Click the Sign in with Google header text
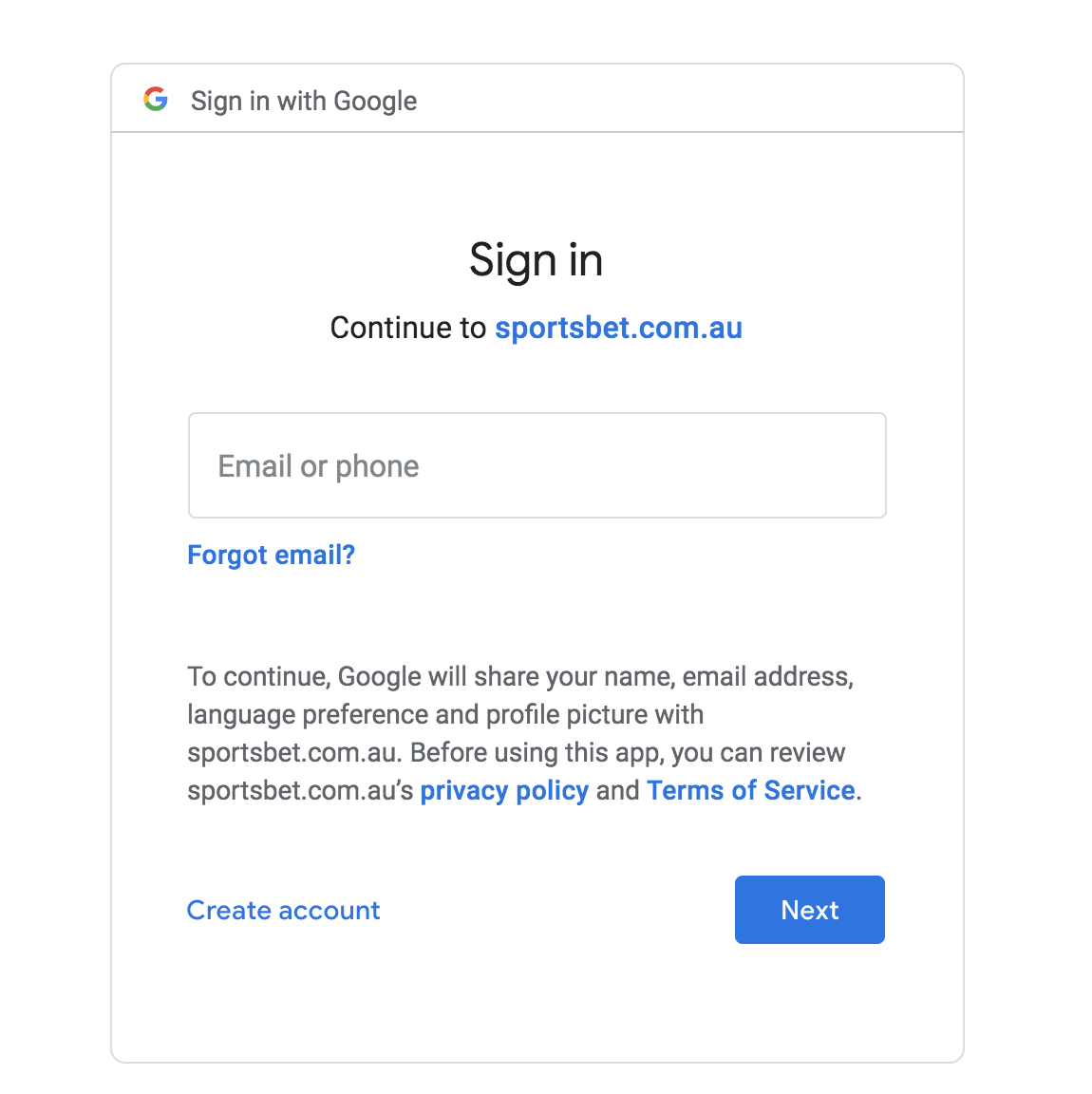Screen dimensions: 1092x1094 pyautogui.click(x=303, y=101)
